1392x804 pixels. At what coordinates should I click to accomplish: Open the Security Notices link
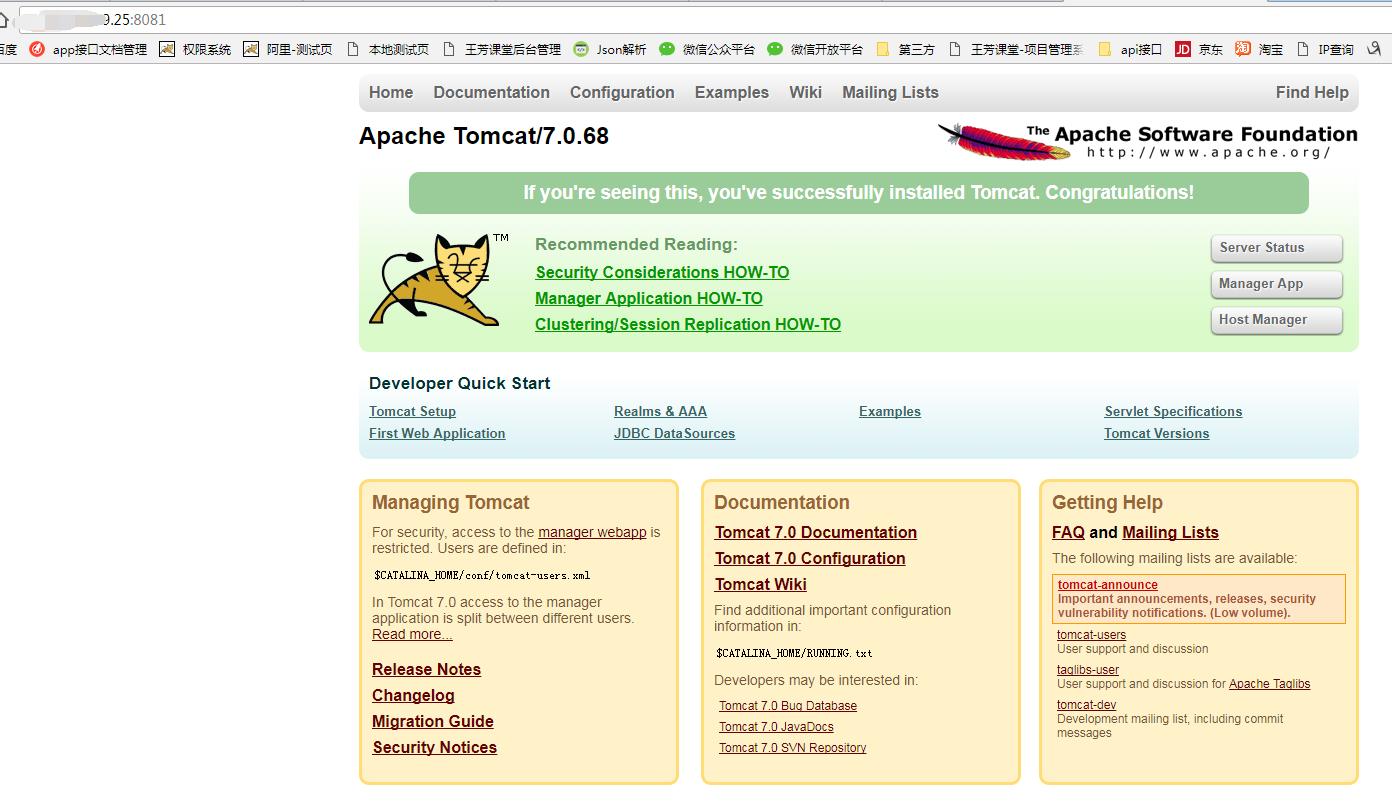[435, 747]
